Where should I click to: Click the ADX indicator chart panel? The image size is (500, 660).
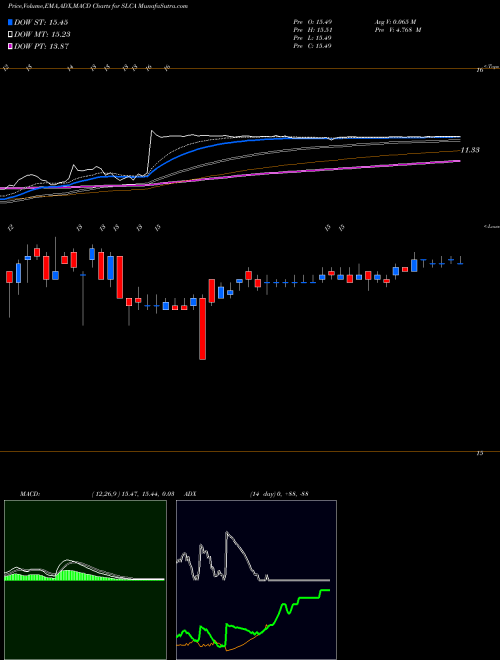click(256, 580)
